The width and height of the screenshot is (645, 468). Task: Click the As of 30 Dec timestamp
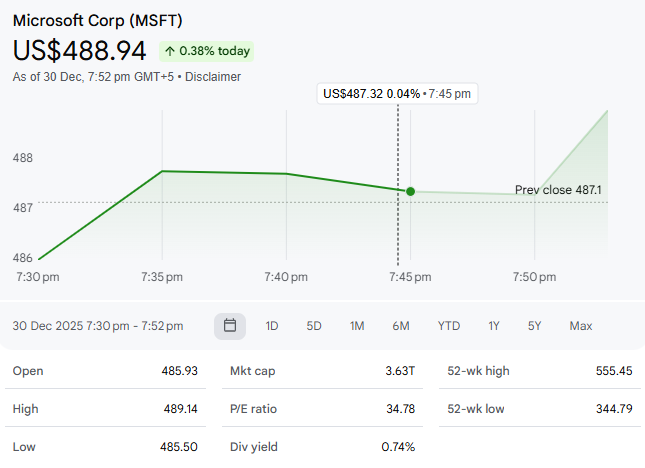click(x=93, y=77)
